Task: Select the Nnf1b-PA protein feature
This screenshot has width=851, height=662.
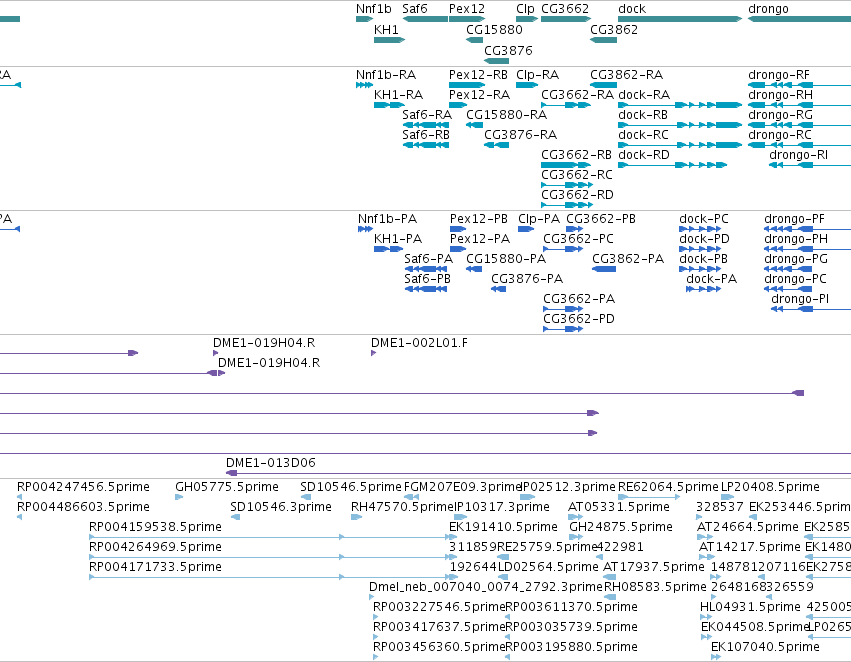Action: (x=365, y=230)
